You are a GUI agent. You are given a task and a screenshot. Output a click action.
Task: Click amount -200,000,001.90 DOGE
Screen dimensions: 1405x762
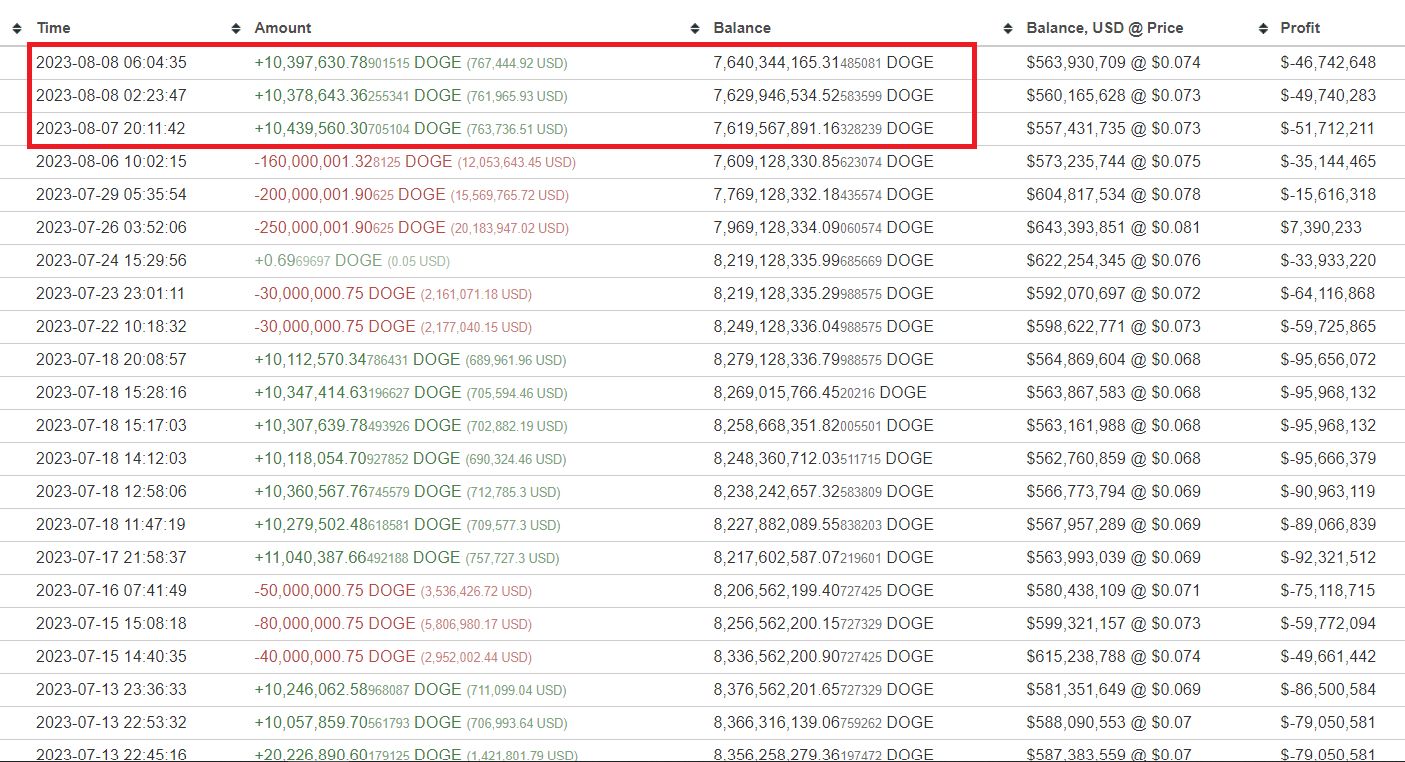point(349,194)
